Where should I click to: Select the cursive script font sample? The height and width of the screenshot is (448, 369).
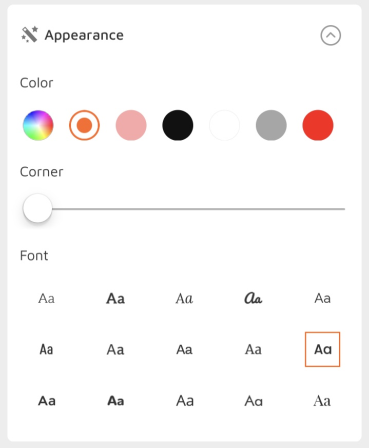(253, 298)
